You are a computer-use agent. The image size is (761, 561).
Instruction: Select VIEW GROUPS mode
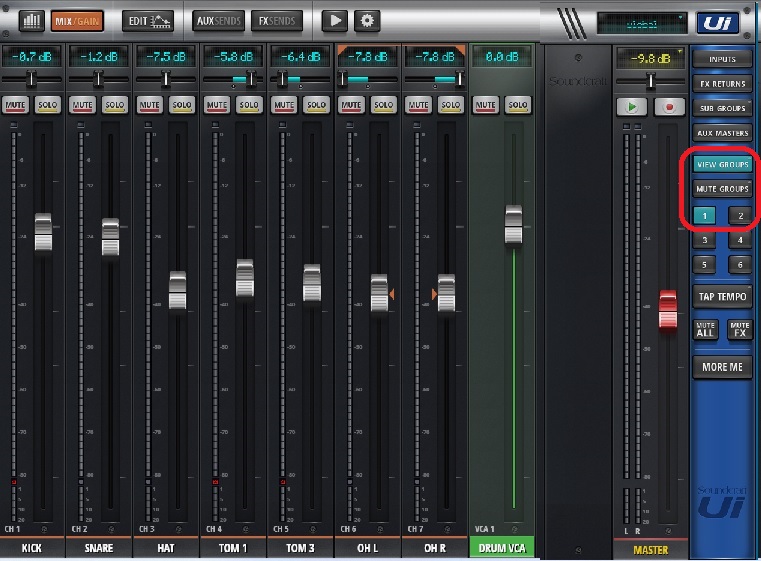click(722, 165)
